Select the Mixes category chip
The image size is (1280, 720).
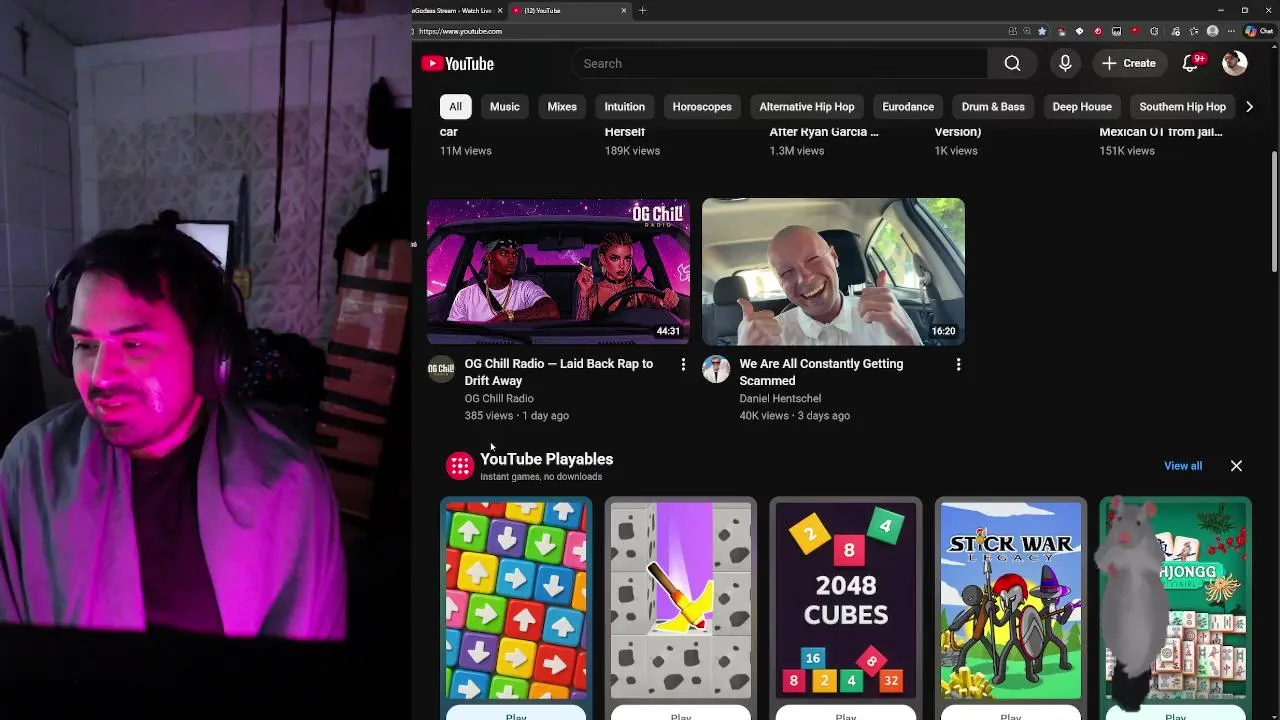[562, 107]
